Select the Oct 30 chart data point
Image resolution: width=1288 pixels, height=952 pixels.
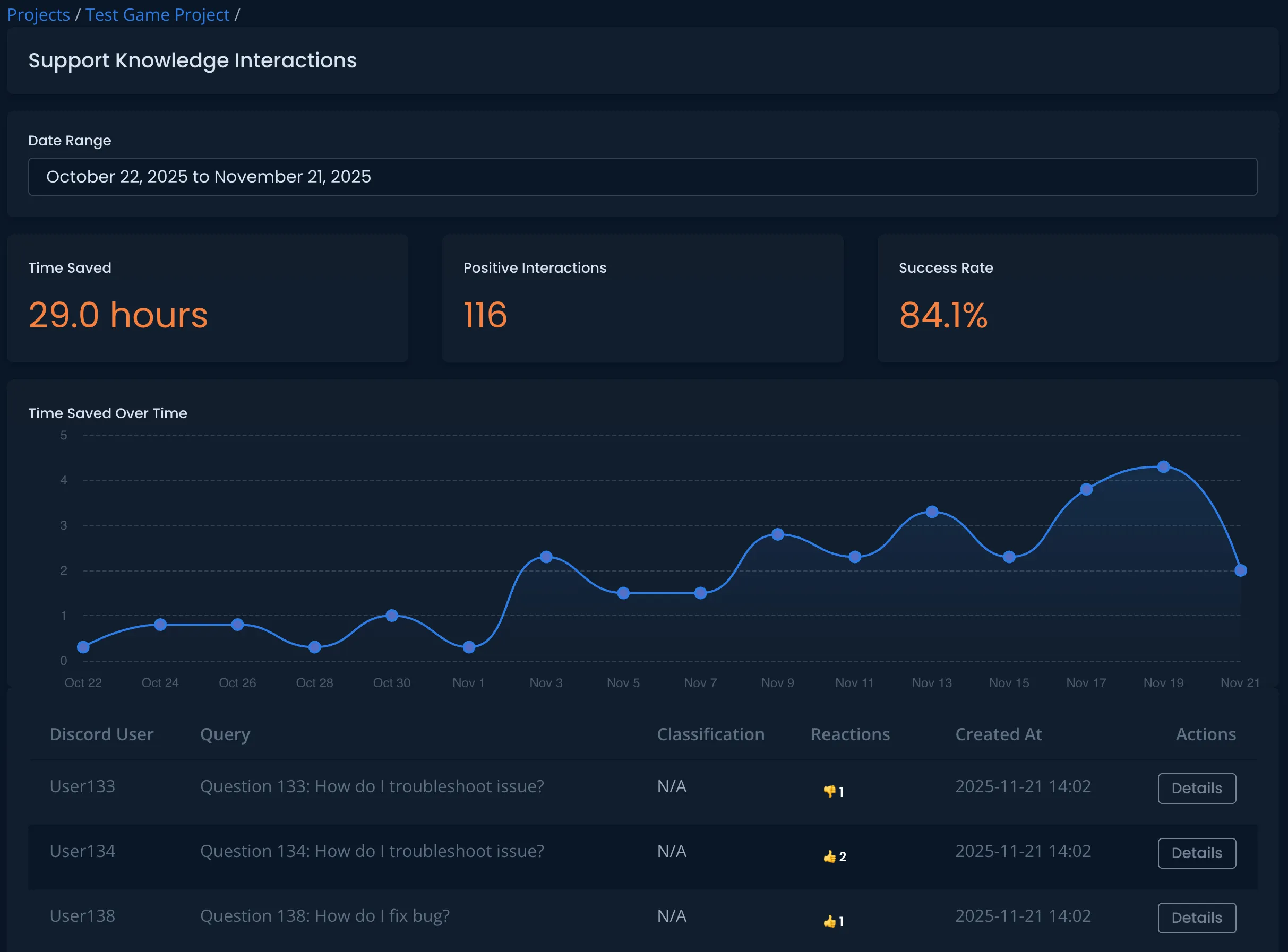point(391,616)
